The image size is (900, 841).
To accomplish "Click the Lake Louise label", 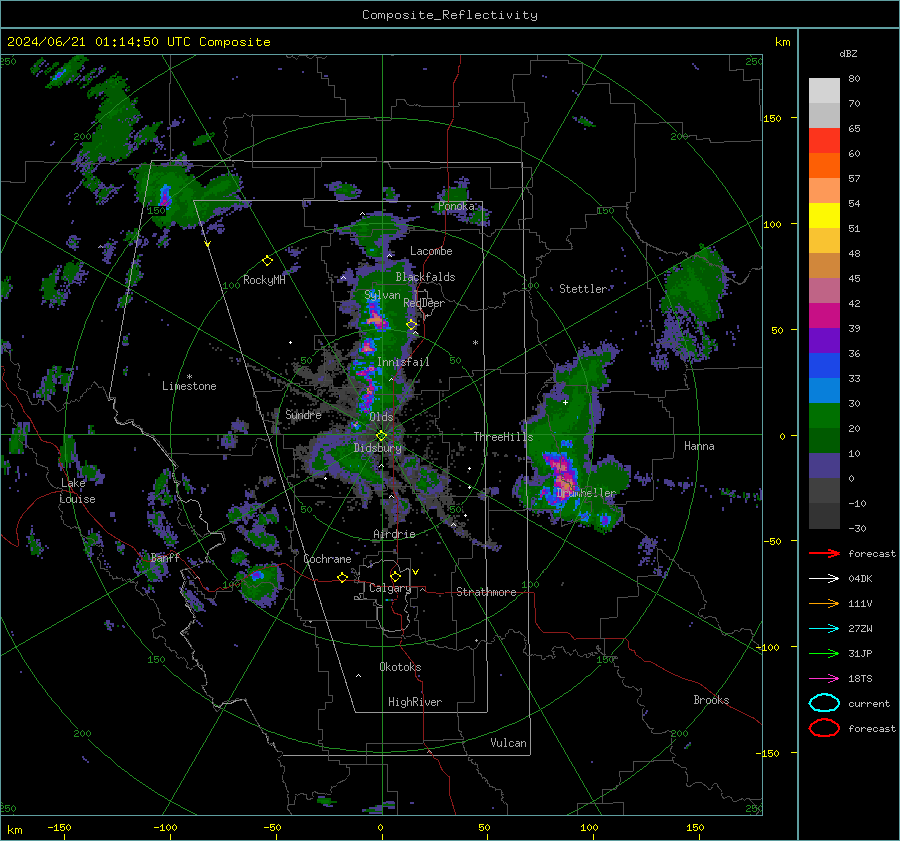I will (x=77, y=491).
